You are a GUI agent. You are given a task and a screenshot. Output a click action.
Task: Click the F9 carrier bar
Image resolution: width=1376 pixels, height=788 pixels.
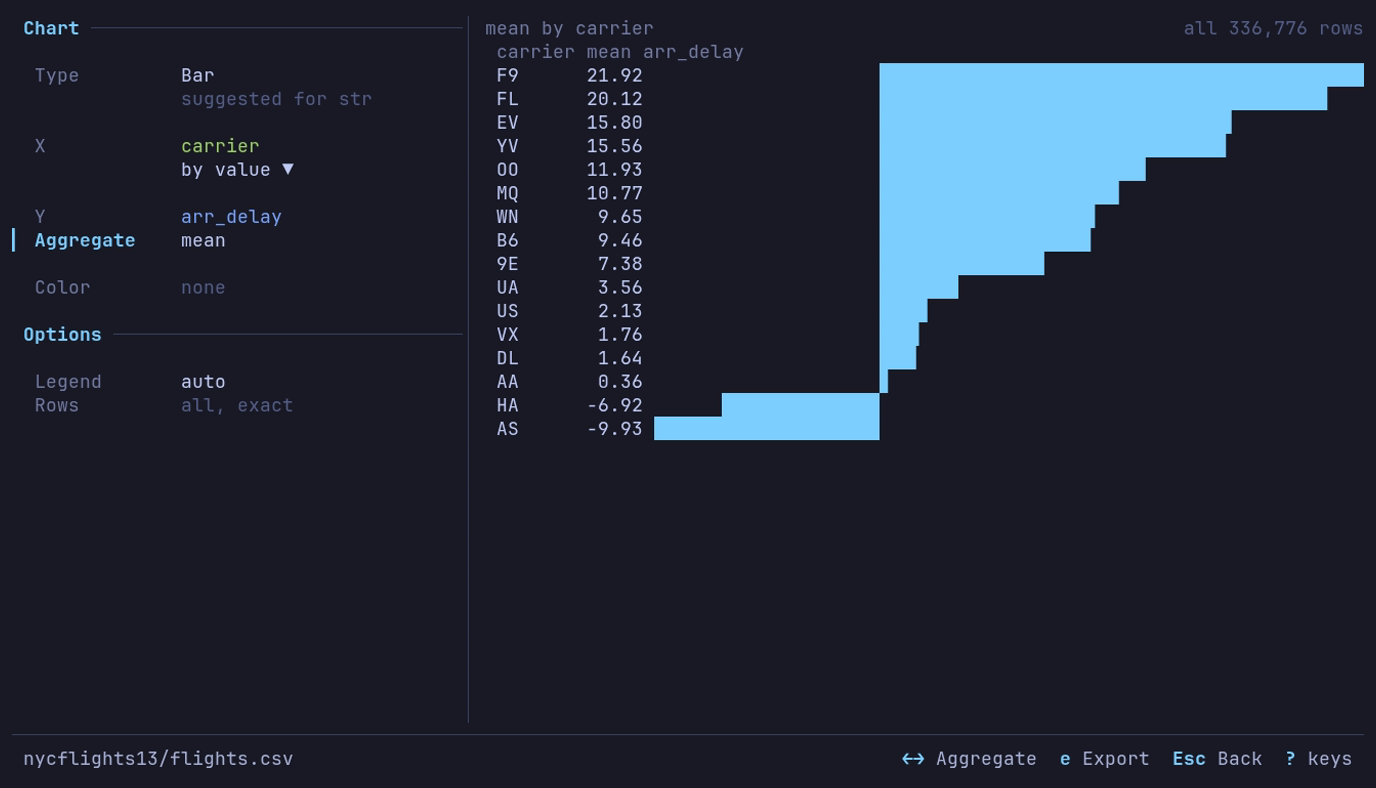1121,75
